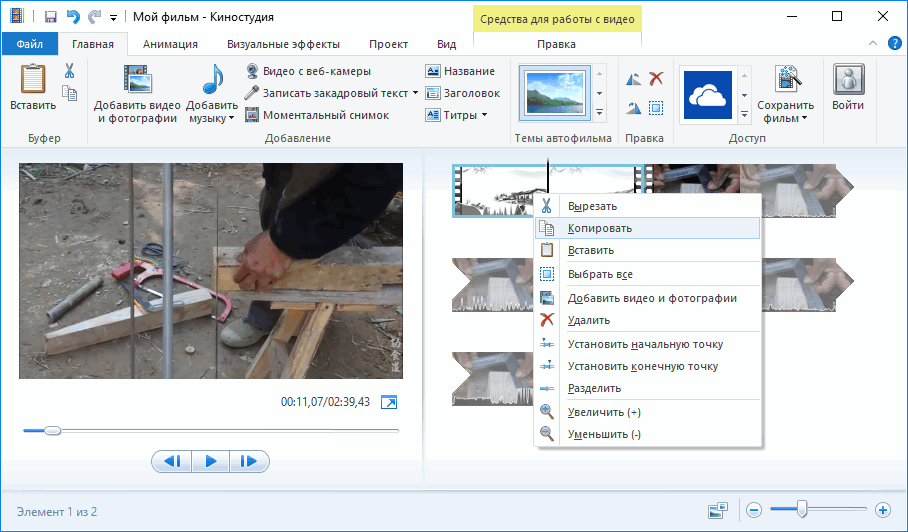Open the Сохранить фильм dropdown arrow
The width and height of the screenshot is (908, 532).
pyautogui.click(x=803, y=118)
